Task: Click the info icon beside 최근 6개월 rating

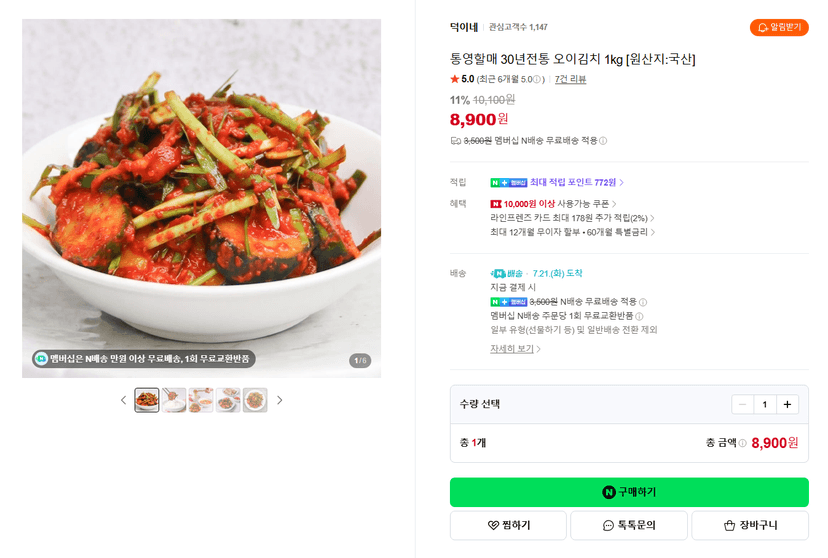Action: pos(537,80)
